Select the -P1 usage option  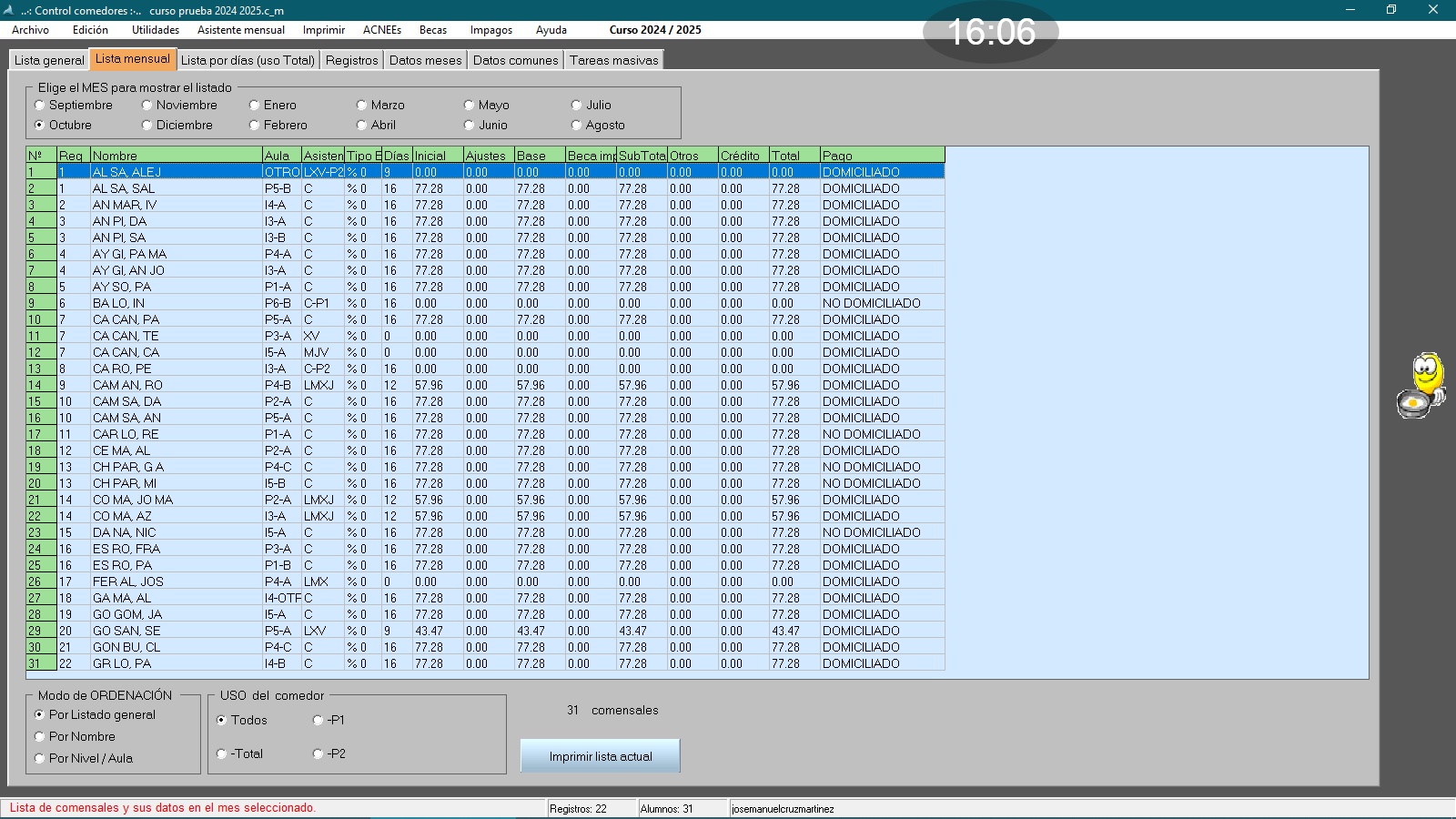pos(329,720)
